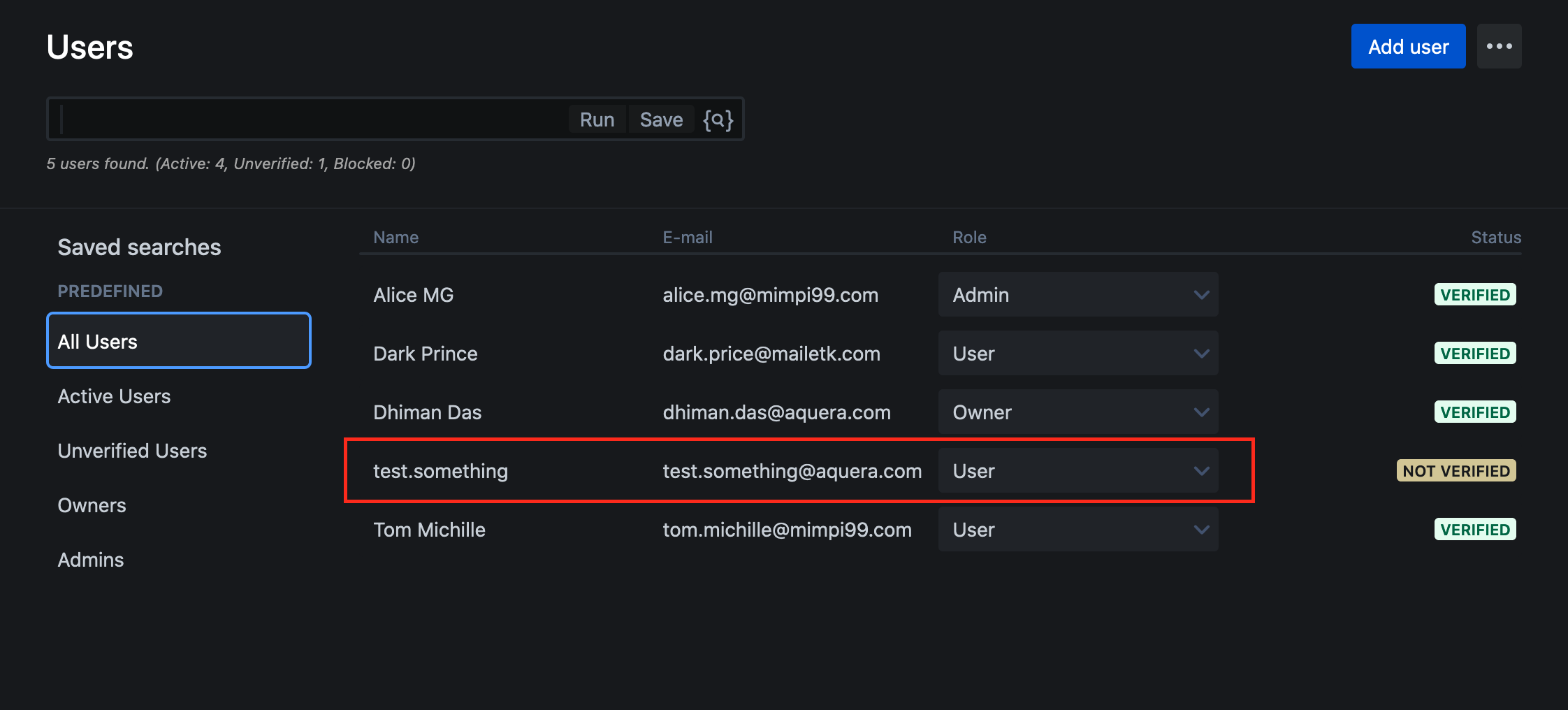Show the Active Users saved search
Viewport: 1568px width, 710px height.
114,396
